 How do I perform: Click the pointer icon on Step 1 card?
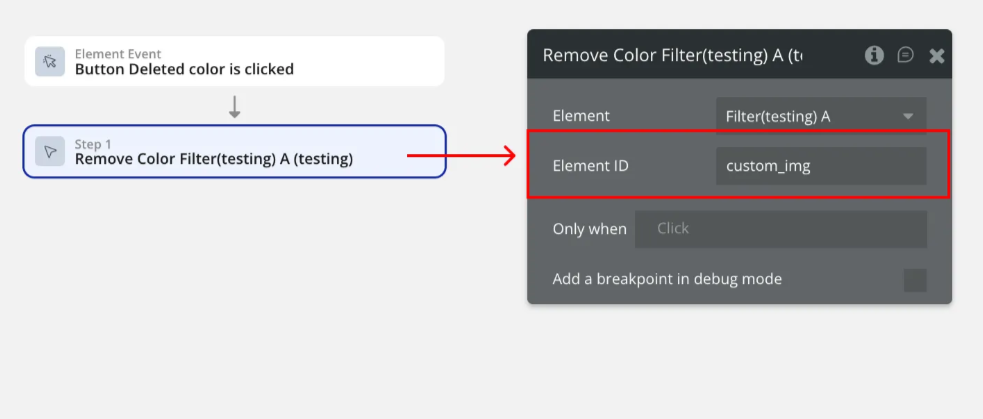(x=50, y=151)
